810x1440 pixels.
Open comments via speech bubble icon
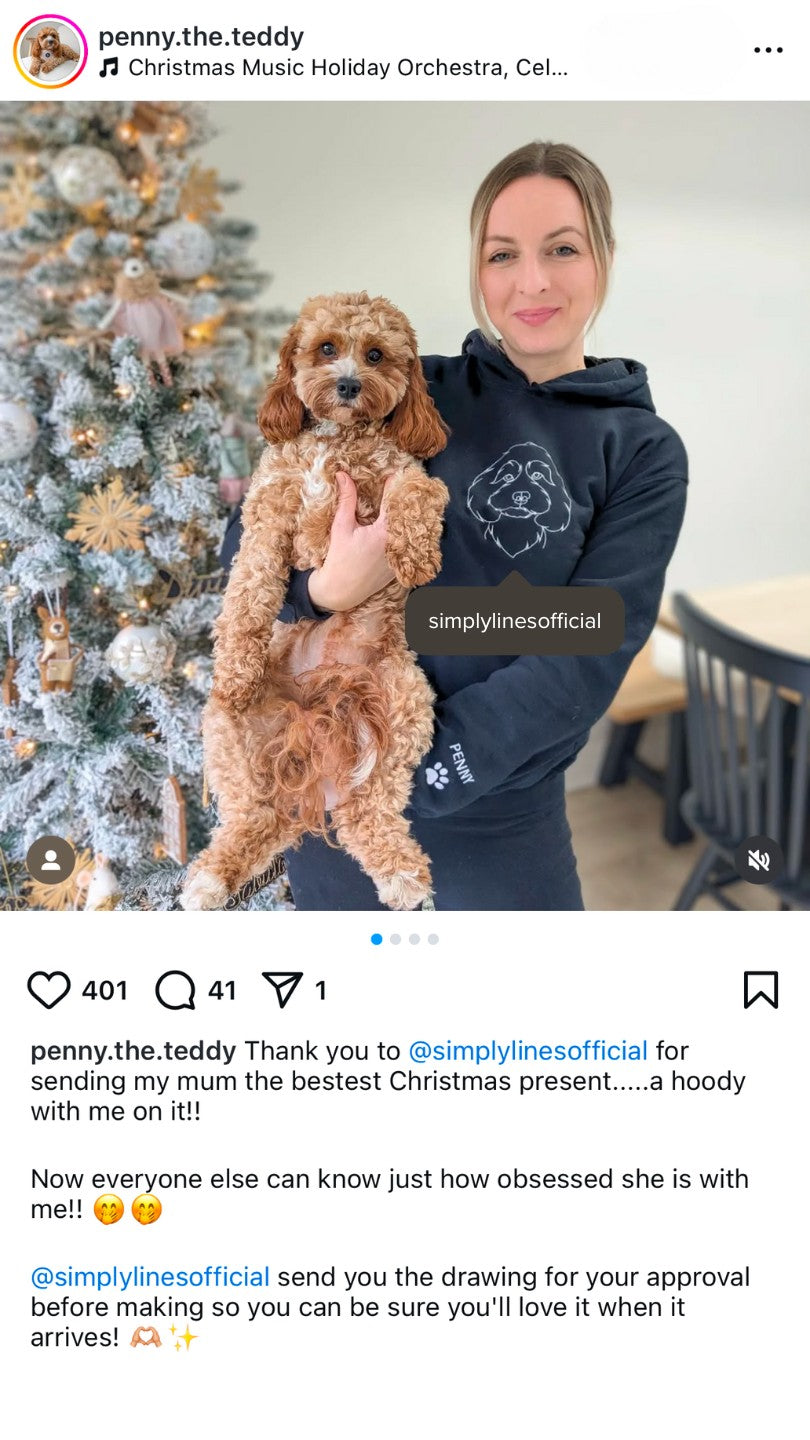[175, 990]
